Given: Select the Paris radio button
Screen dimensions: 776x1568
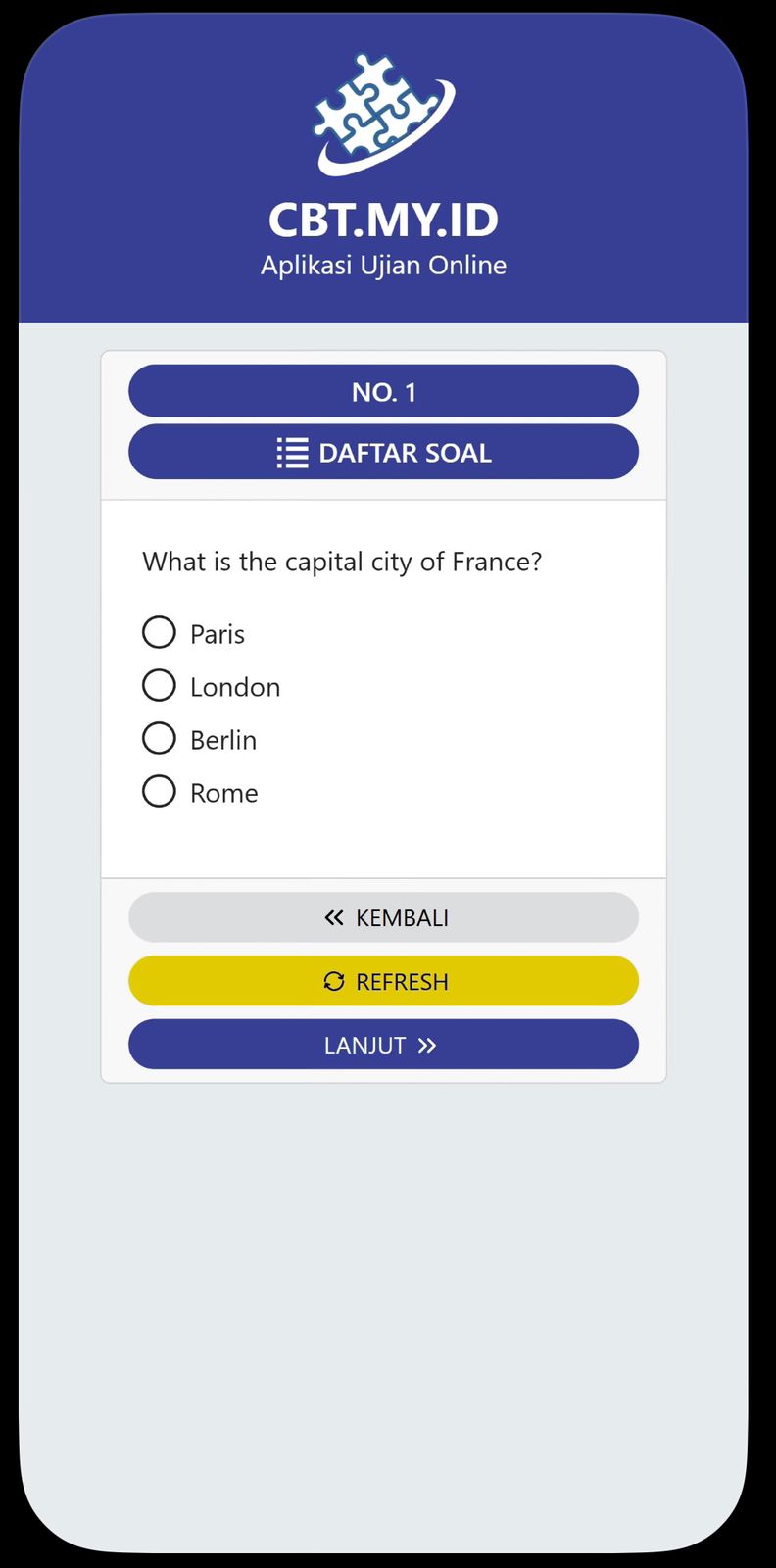Looking at the screenshot, I should pos(159,632).
